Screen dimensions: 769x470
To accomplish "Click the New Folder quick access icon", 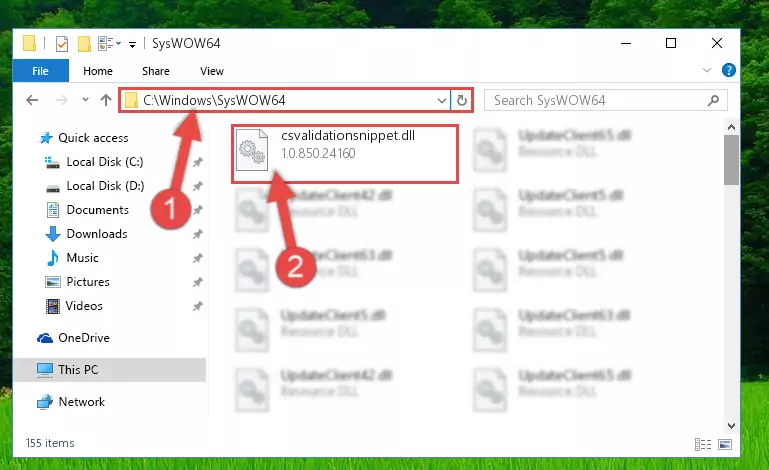I will 84,44.
